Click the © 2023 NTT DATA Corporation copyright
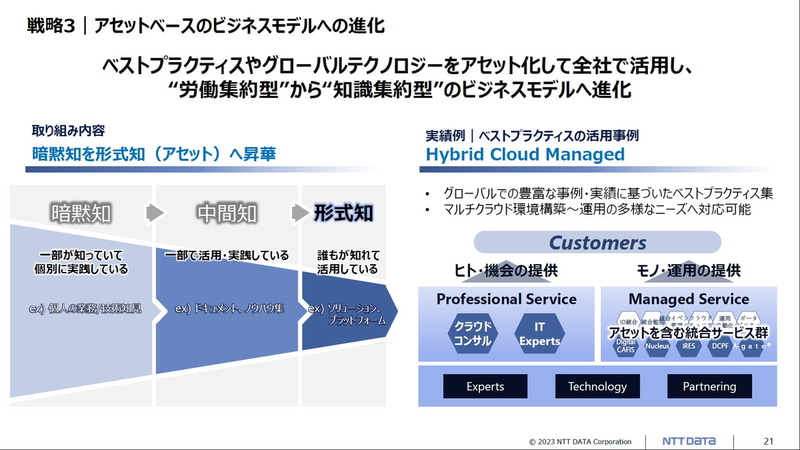This screenshot has height=450, width=800. [x=580, y=442]
